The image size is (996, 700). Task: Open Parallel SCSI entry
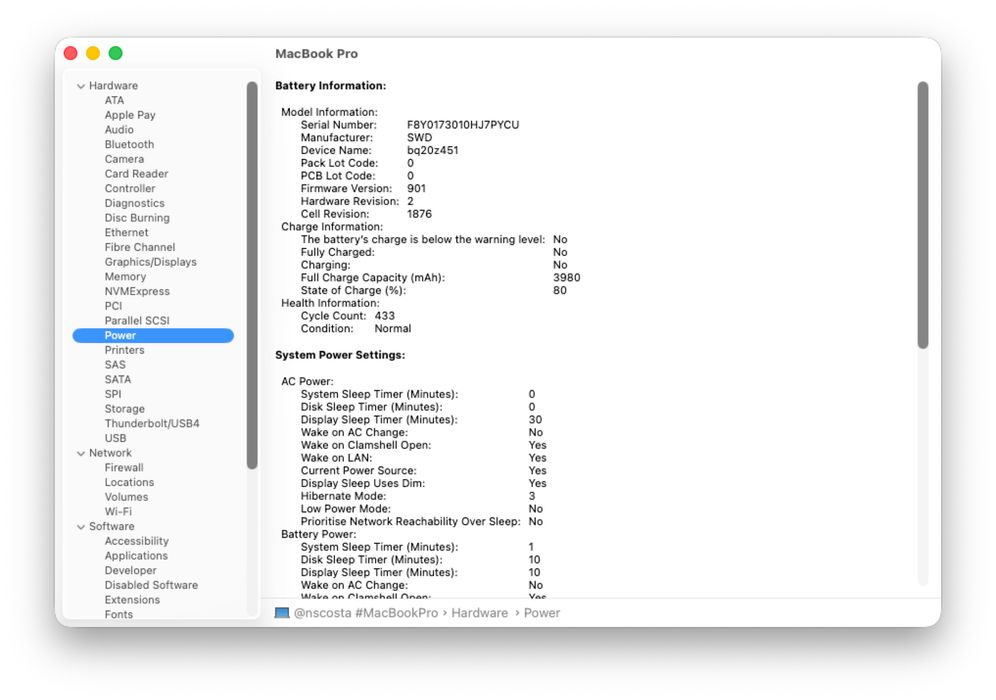click(137, 320)
